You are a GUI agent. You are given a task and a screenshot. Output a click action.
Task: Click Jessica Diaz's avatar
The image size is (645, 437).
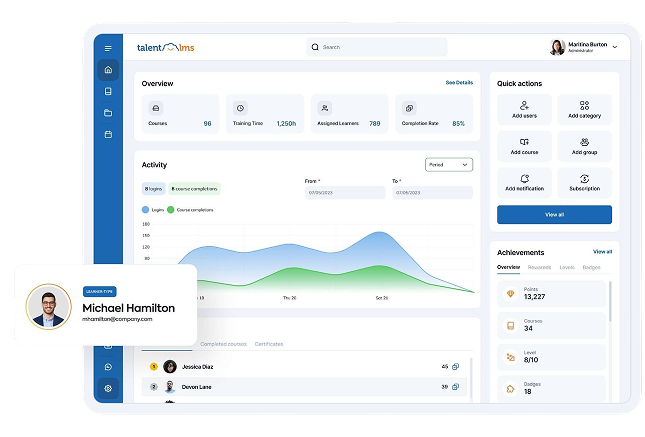pyautogui.click(x=170, y=366)
